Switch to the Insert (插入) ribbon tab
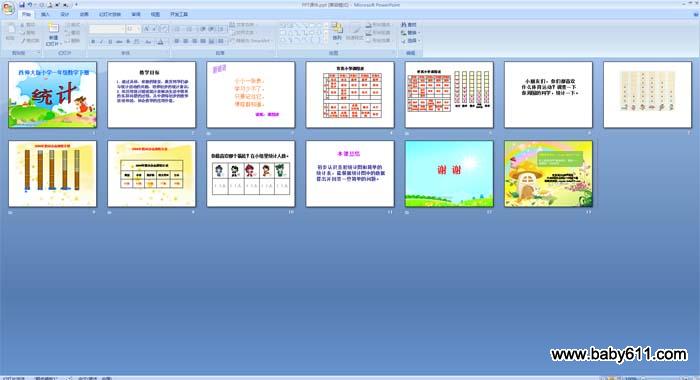 [45, 14]
